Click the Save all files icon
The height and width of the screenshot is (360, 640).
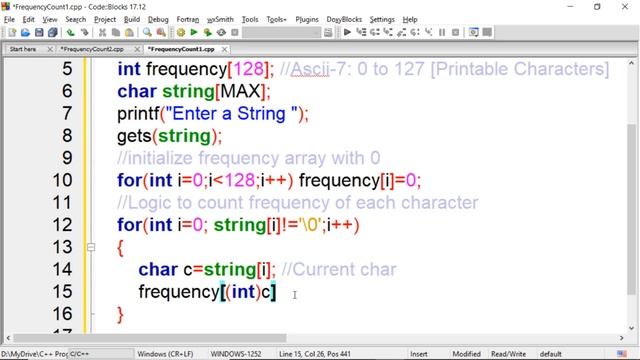(x=53, y=32)
